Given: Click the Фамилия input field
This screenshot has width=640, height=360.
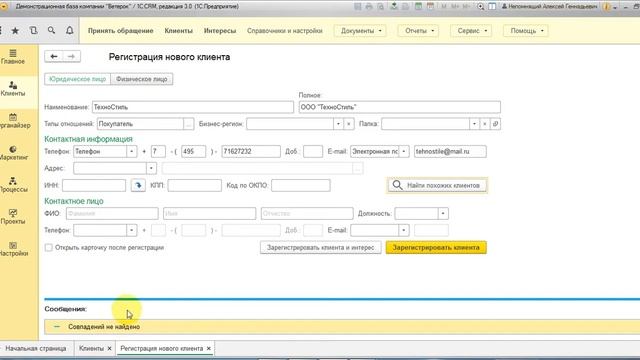Looking at the screenshot, I should 112,213.
